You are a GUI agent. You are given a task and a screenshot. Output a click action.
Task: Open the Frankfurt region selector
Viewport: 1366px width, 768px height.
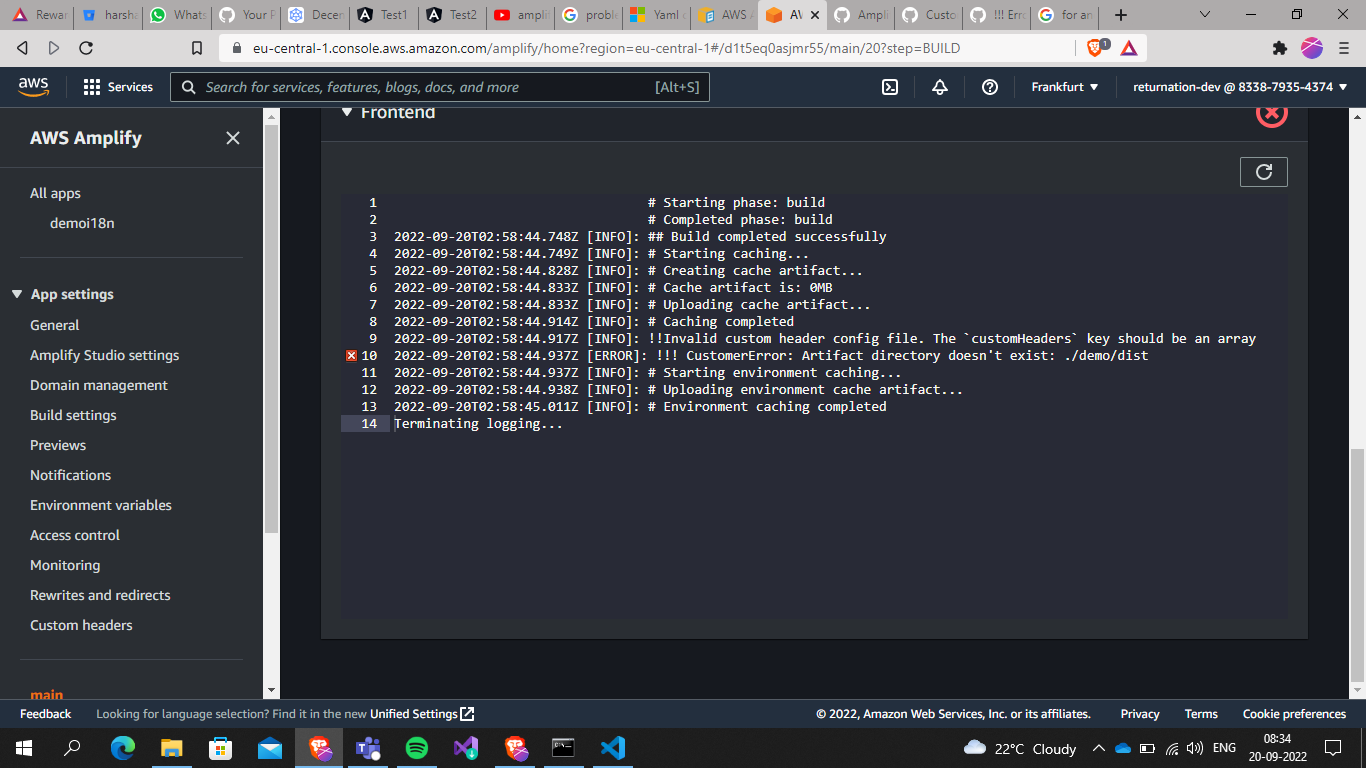[x=1063, y=87]
